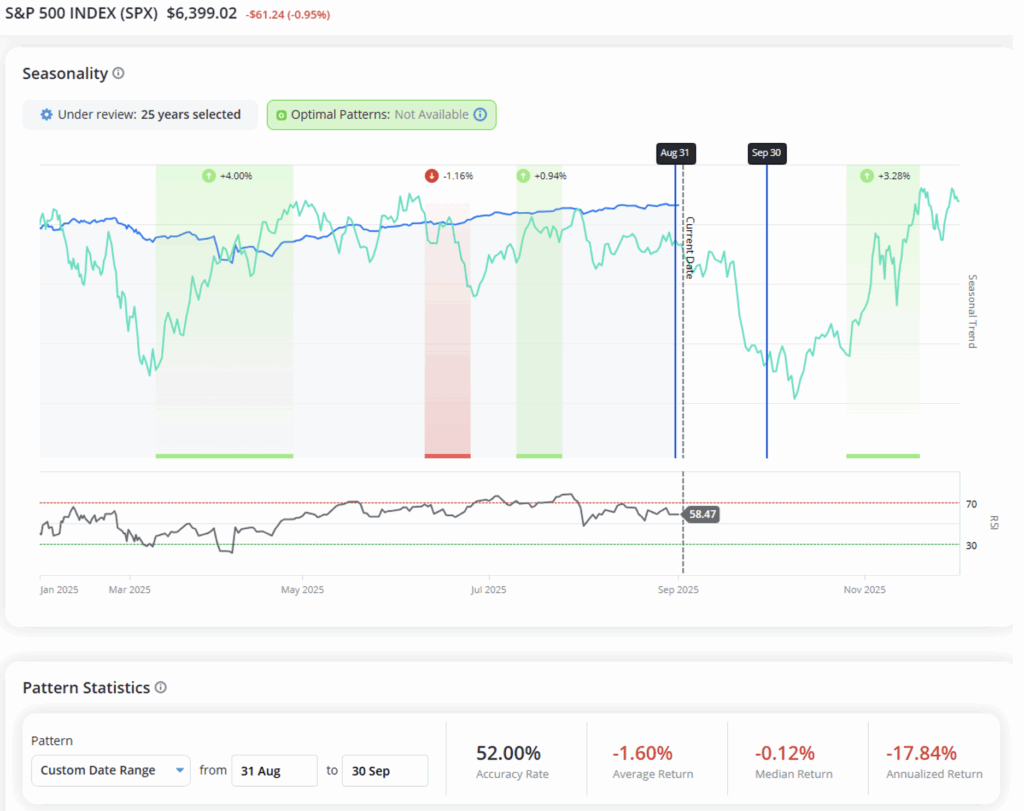Click the S&P 500 INDEX (SPX) title
This screenshot has height=811, width=1024.
82,14
